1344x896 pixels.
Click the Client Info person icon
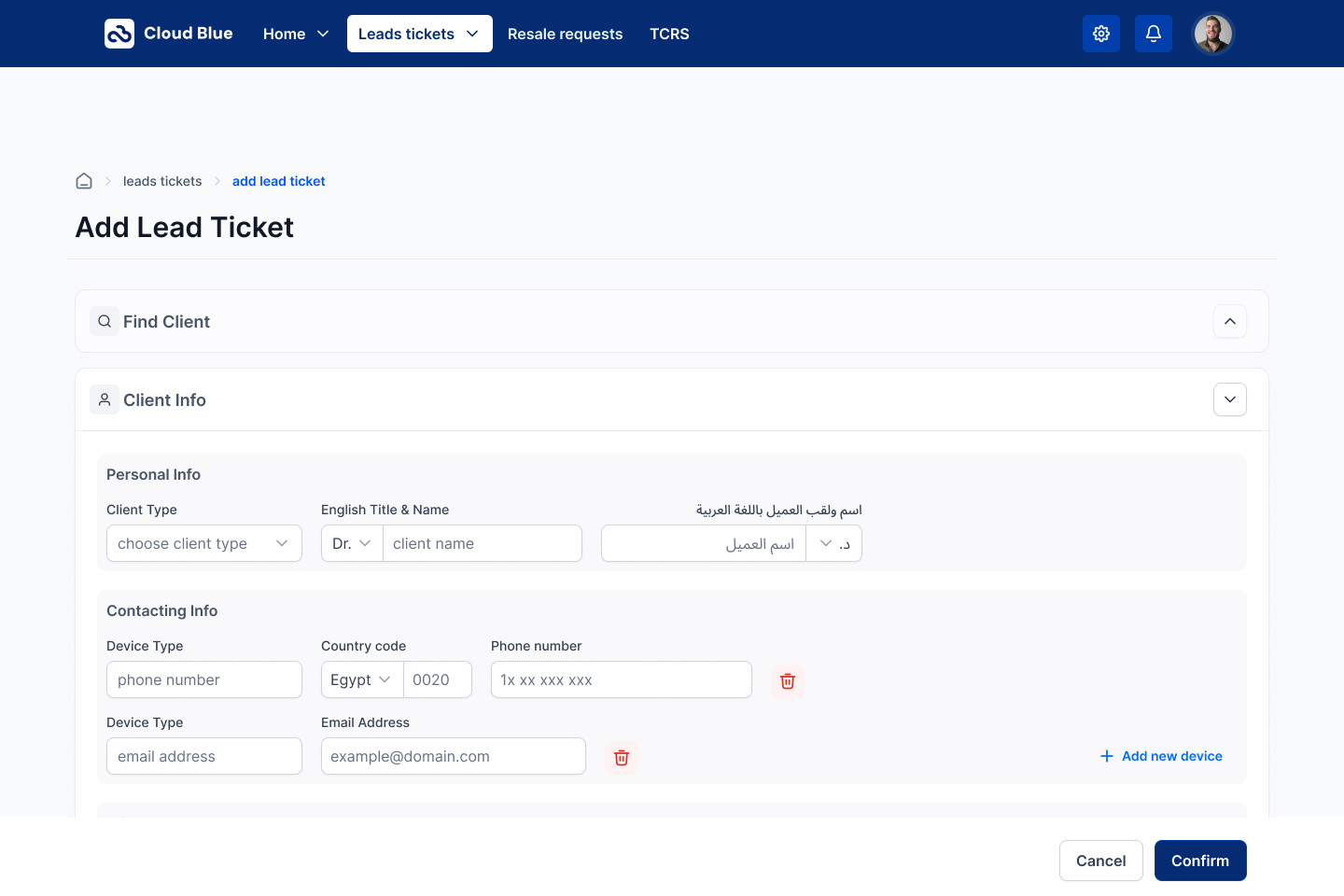coord(105,399)
